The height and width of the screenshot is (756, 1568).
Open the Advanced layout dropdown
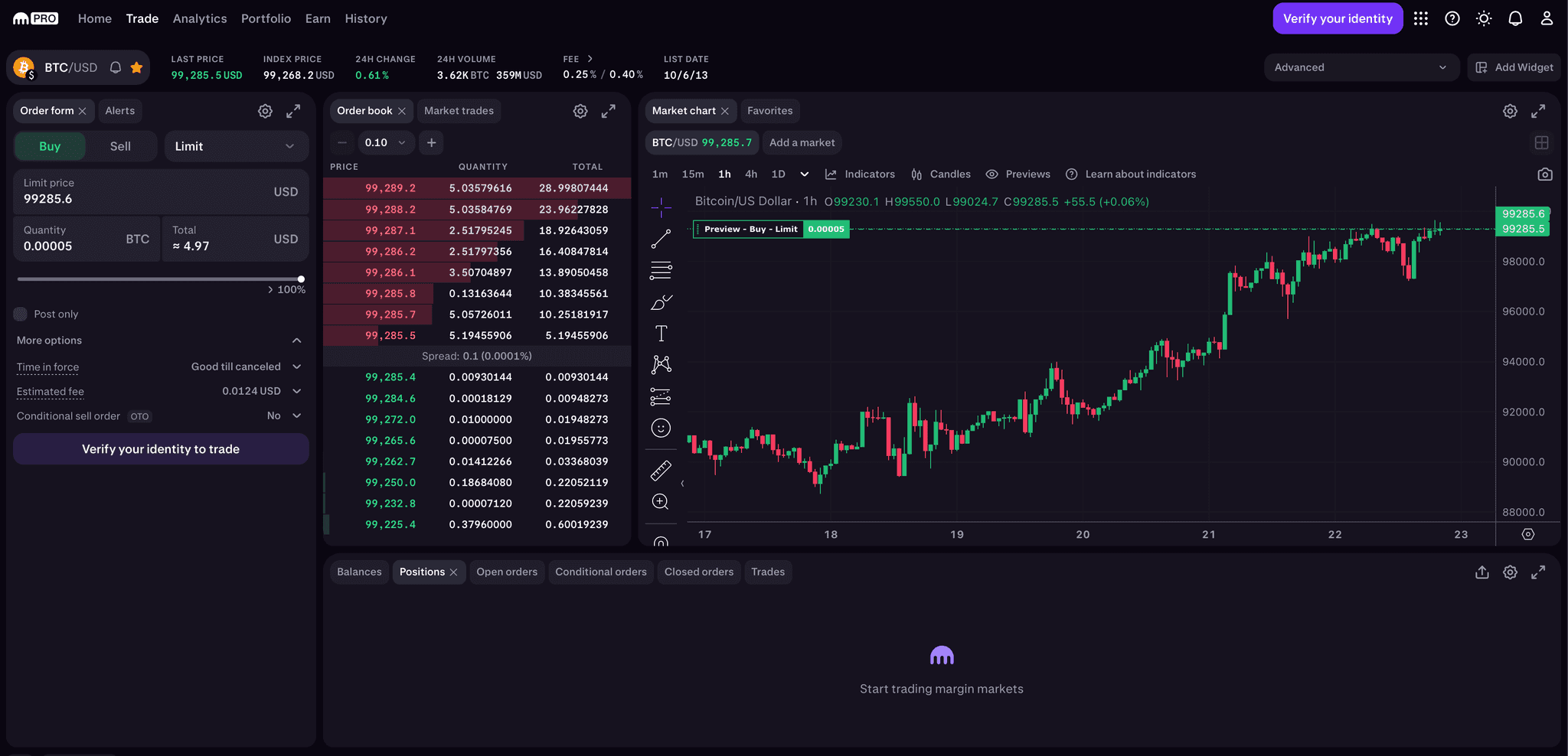[1360, 67]
